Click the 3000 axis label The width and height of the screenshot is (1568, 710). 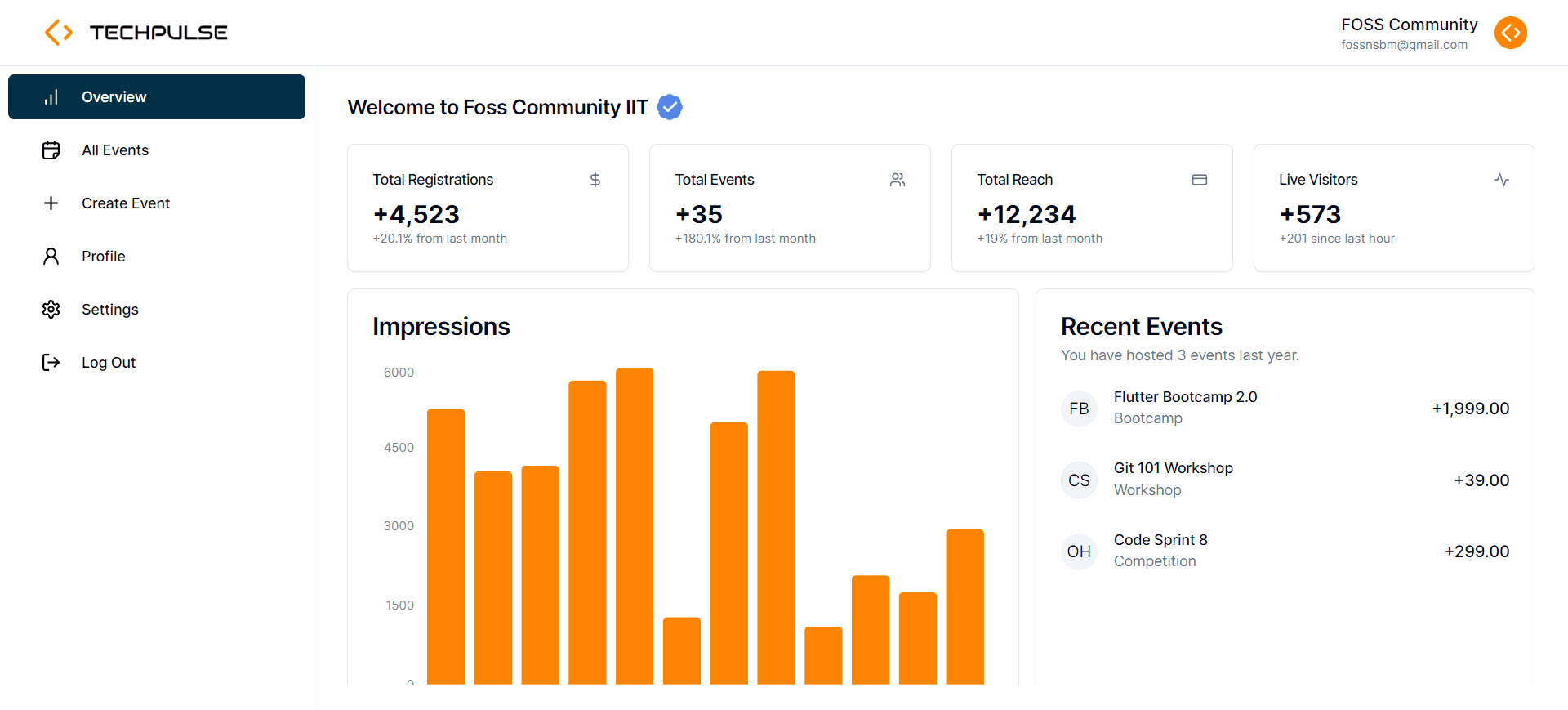399,526
